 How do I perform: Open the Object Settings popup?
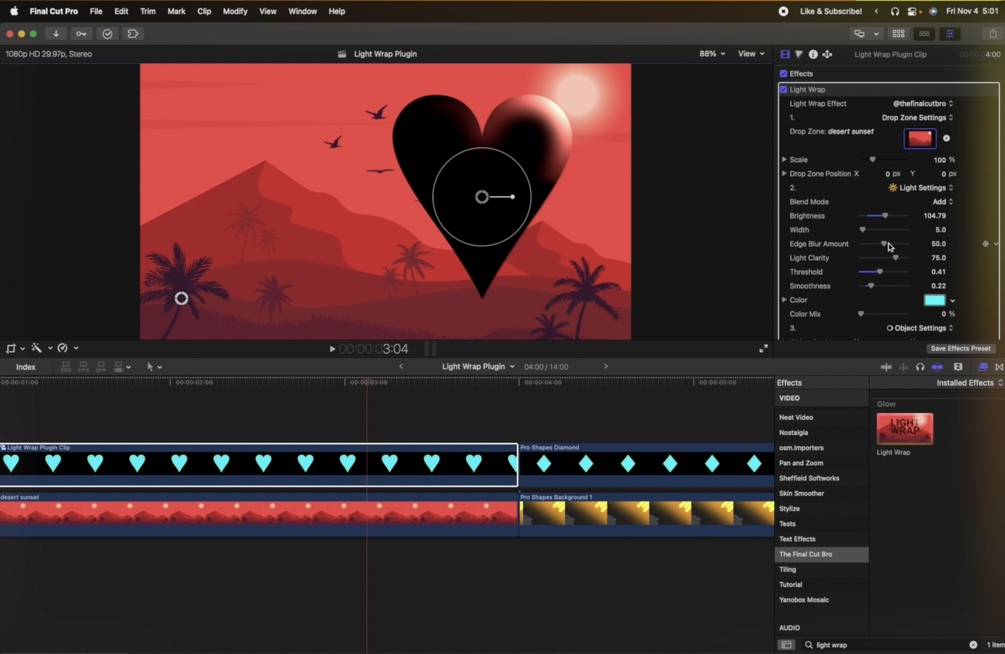920,328
